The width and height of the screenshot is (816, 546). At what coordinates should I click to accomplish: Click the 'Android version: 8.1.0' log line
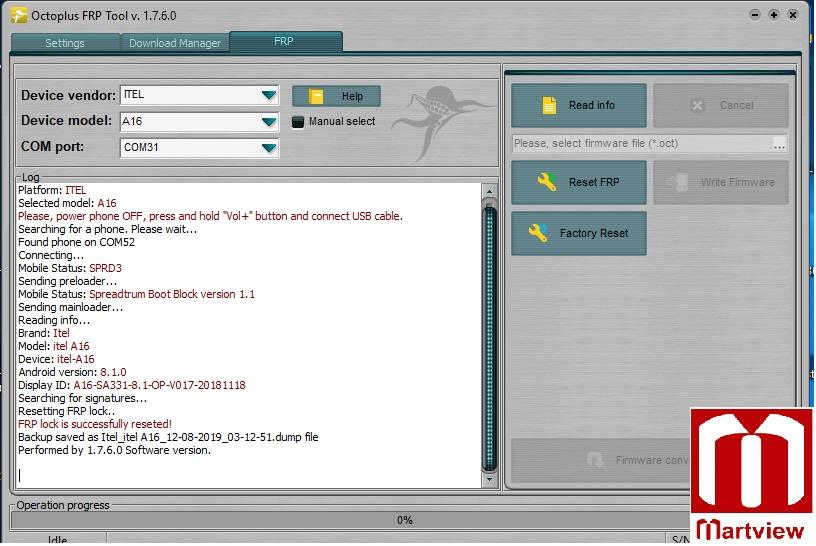tap(72, 372)
